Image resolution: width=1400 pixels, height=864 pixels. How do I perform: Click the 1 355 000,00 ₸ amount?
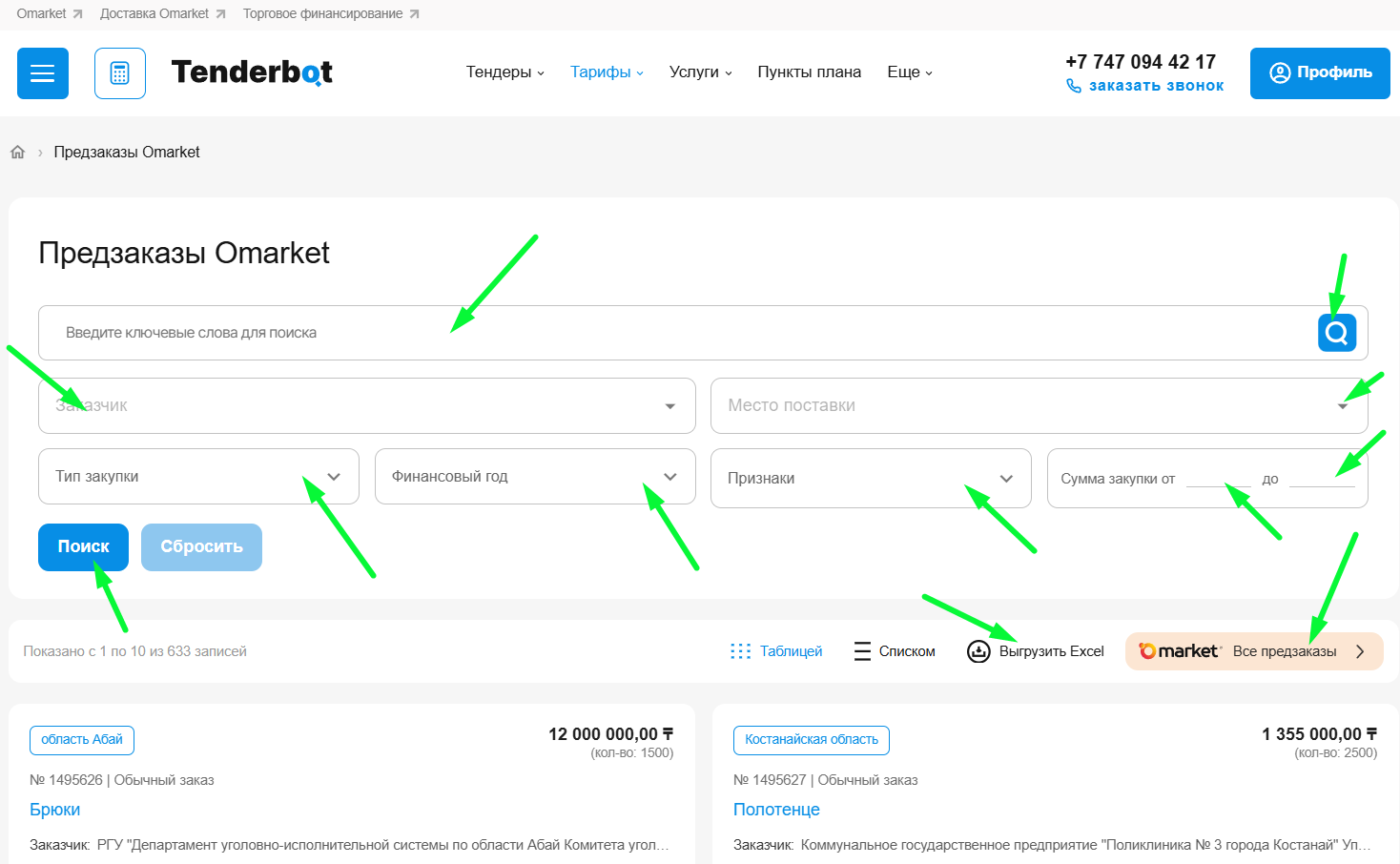click(1320, 734)
